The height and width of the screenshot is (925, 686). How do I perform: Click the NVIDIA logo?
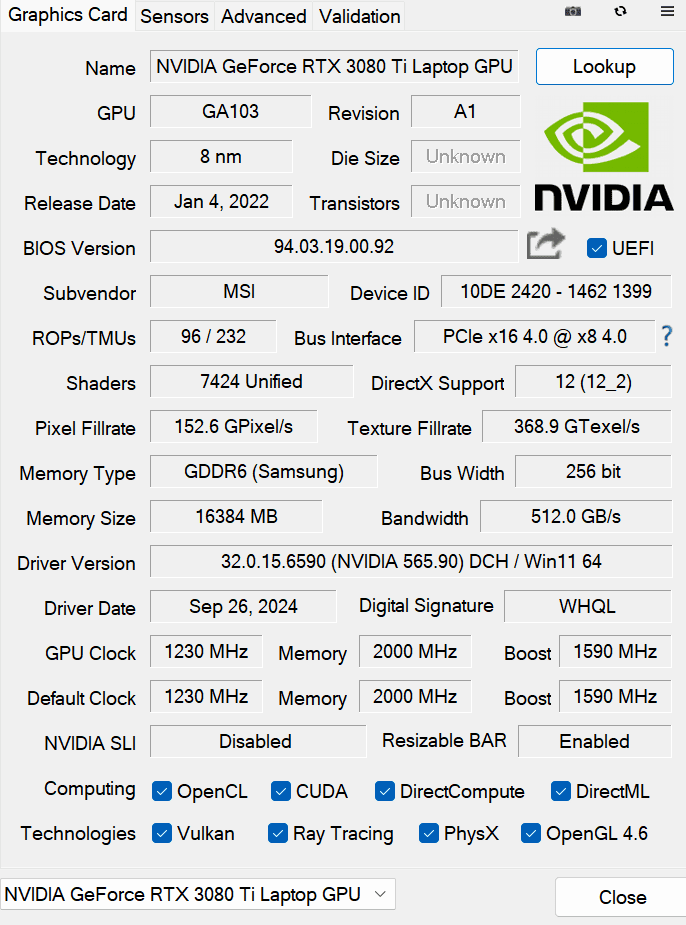point(603,158)
